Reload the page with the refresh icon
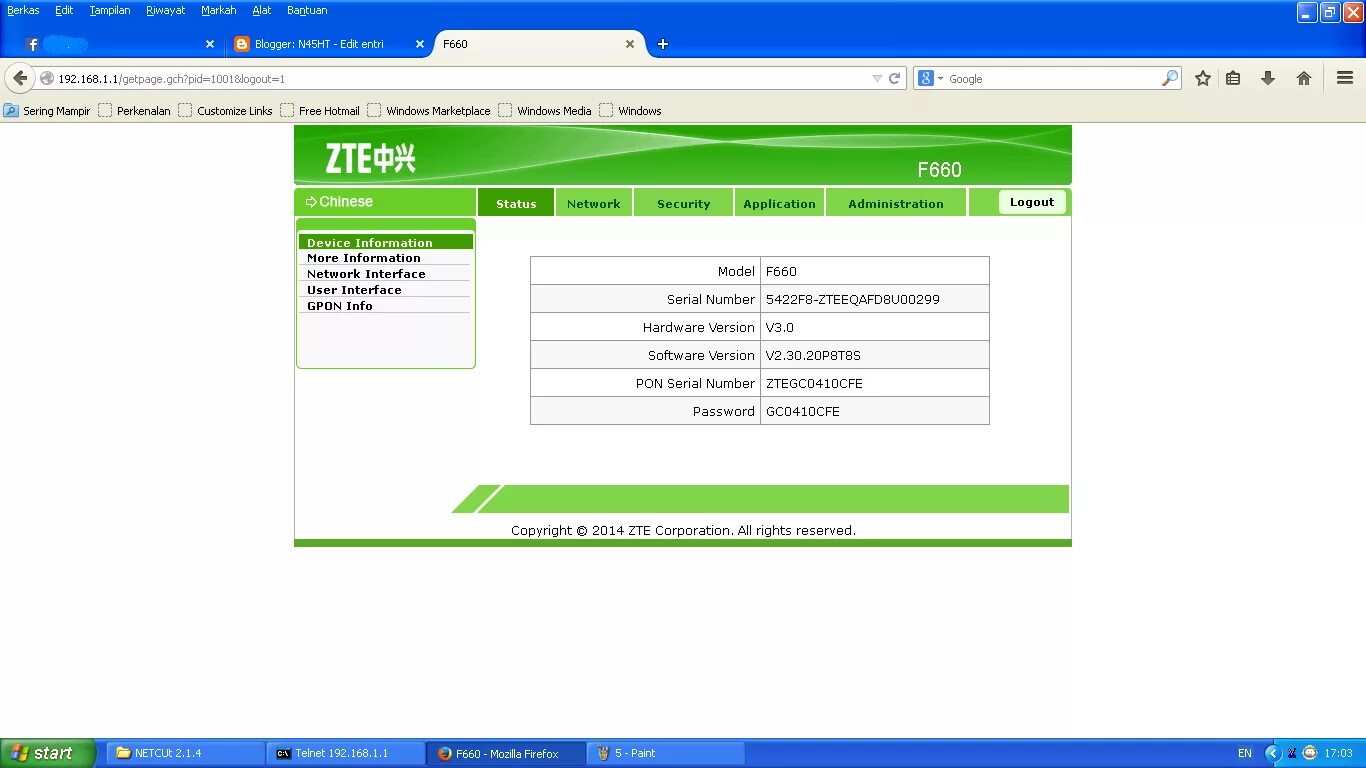The image size is (1366, 768). (895, 78)
